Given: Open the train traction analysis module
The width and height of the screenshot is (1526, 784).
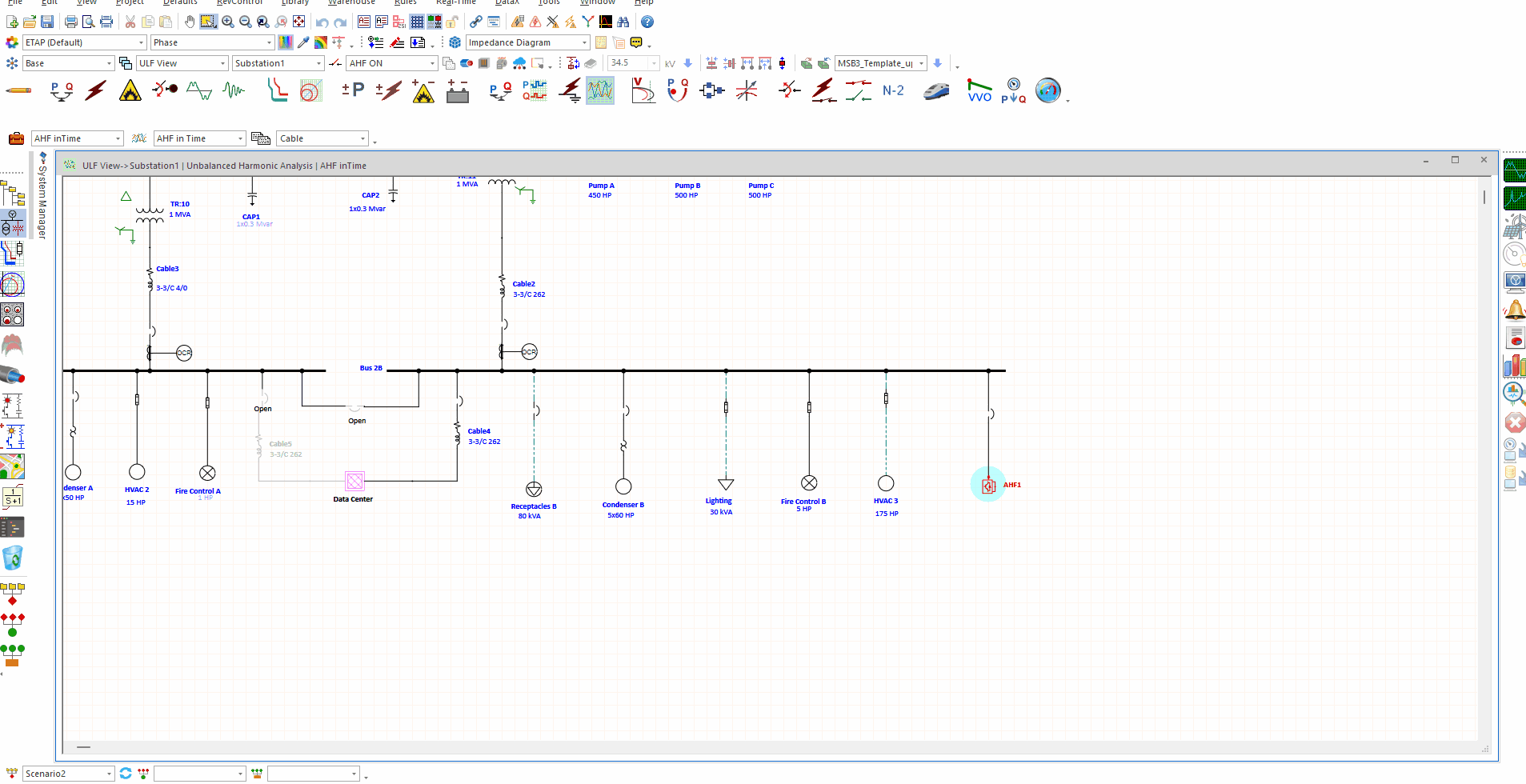Looking at the screenshot, I should [936, 91].
